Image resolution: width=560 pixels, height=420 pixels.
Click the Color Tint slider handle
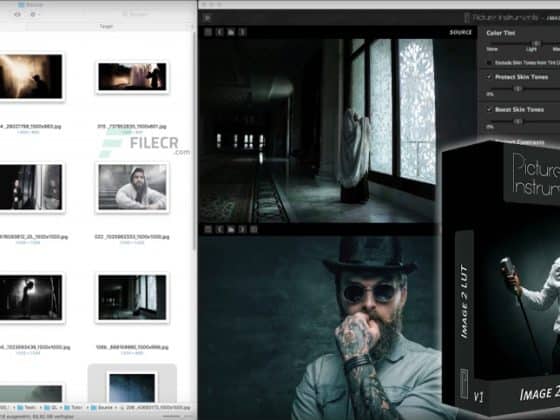coord(536,43)
